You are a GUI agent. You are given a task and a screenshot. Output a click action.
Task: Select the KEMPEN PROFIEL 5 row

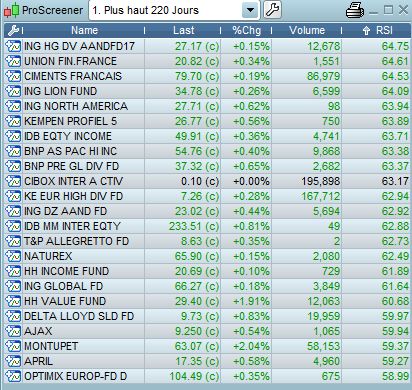[207, 121]
